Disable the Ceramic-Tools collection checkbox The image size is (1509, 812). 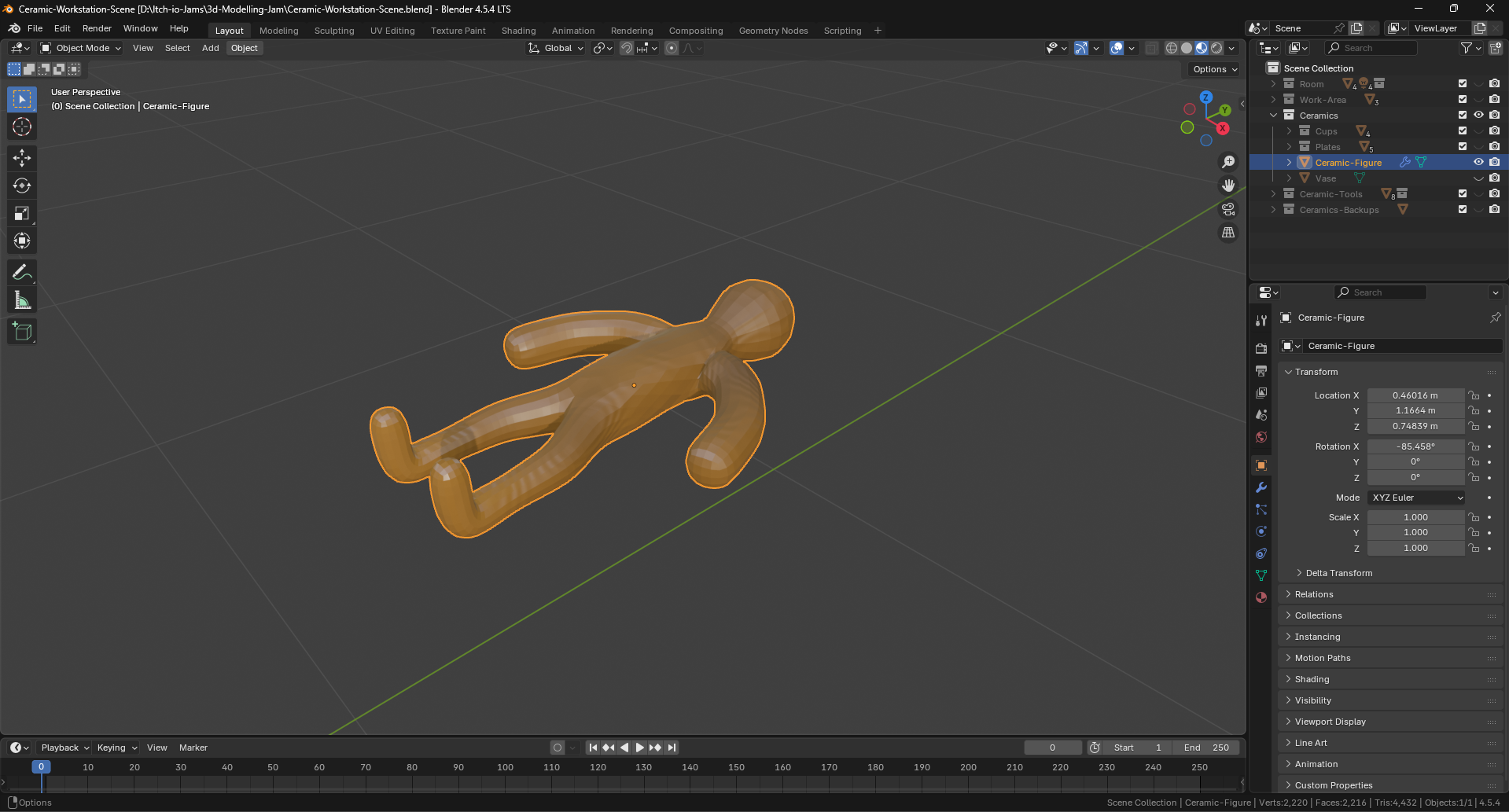tap(1462, 194)
